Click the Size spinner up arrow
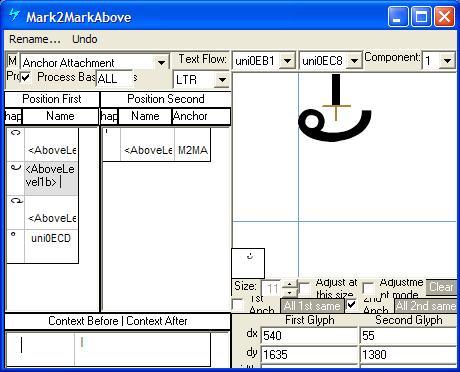This screenshot has height=372, width=460. point(289,284)
